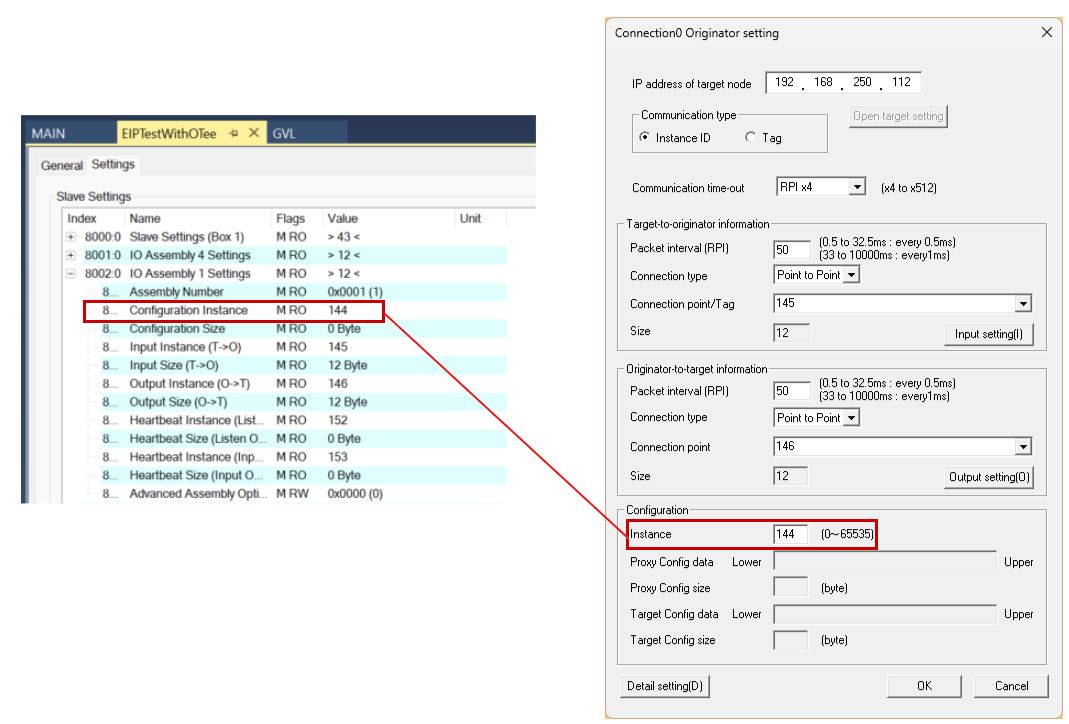The image size is (1069, 724).
Task: Expand the 8001:0 IO Assembly 4 node
Action: (x=71, y=256)
